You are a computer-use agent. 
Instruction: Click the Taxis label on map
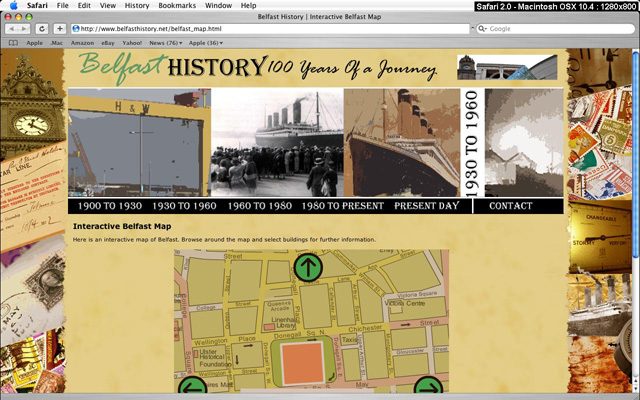349,339
